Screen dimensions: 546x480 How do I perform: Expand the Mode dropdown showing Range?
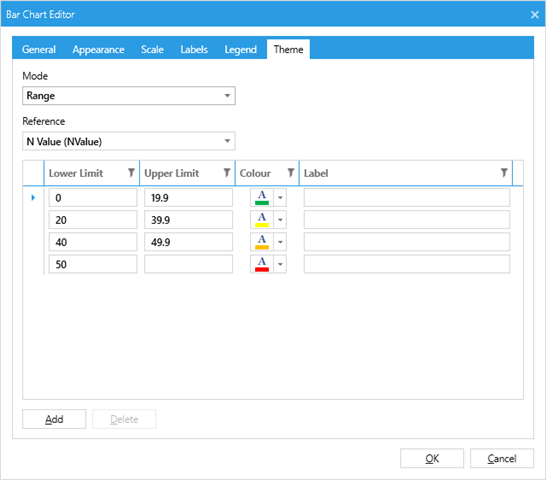pyautogui.click(x=129, y=96)
